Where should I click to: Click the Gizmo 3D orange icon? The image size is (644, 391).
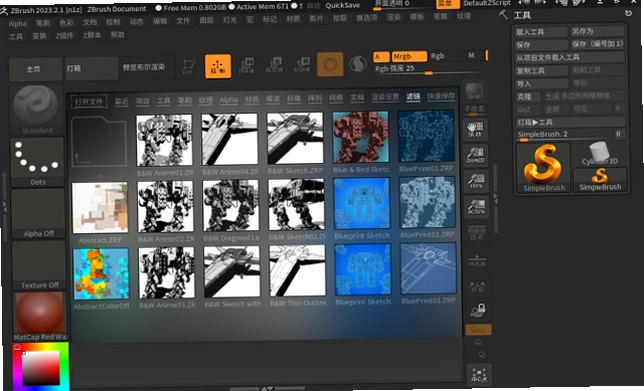tap(330, 64)
